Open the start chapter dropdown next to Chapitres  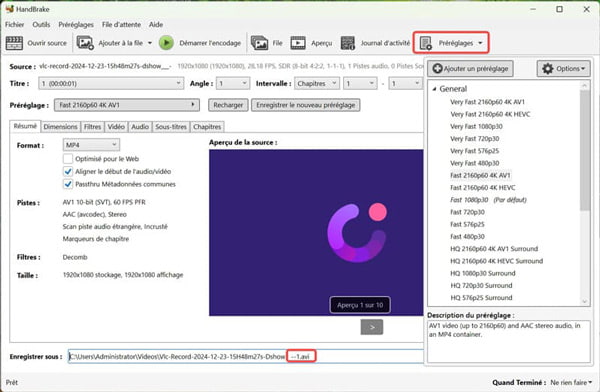[x=360, y=83]
